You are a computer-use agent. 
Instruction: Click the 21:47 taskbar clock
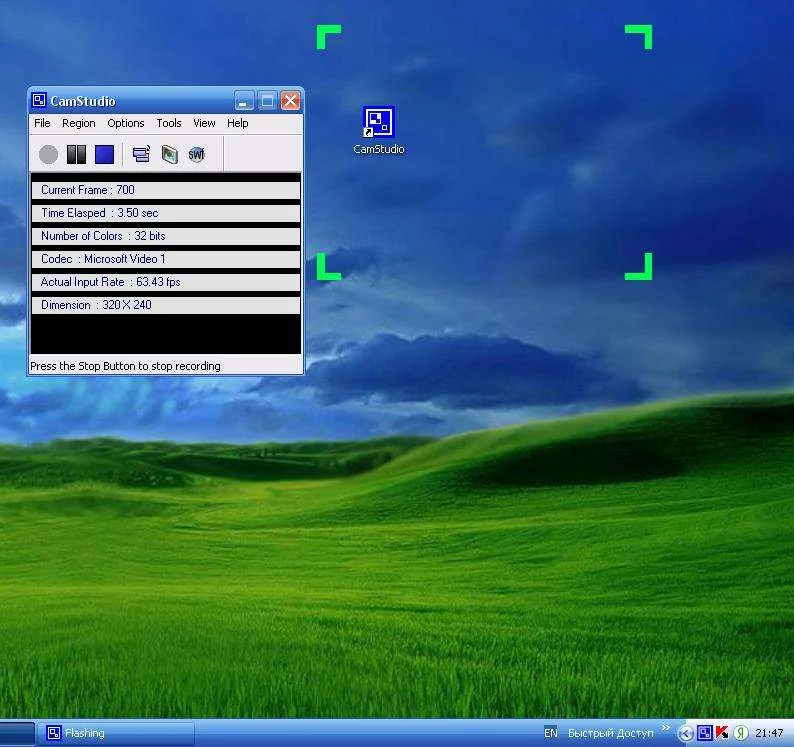pos(769,733)
